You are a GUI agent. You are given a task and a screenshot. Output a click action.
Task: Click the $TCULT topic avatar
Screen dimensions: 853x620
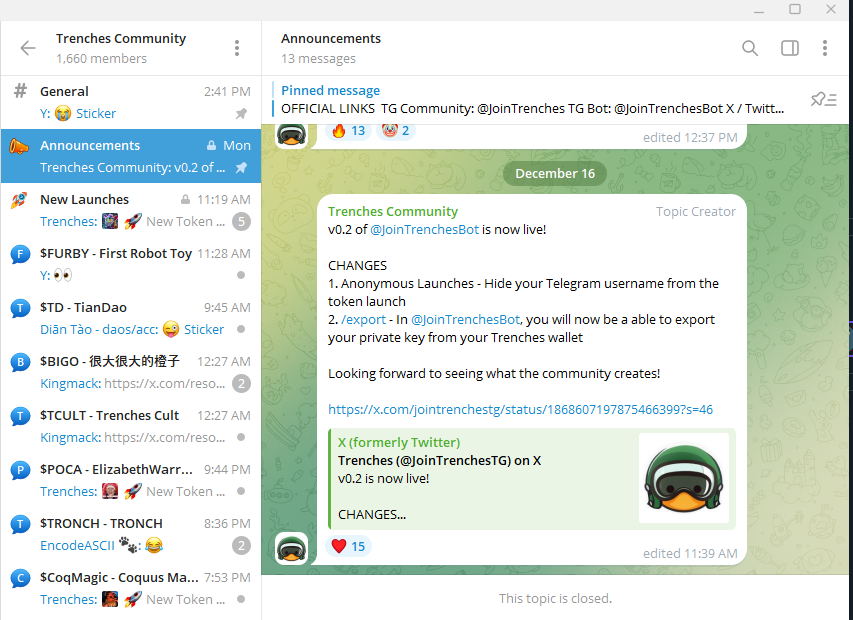[20, 416]
